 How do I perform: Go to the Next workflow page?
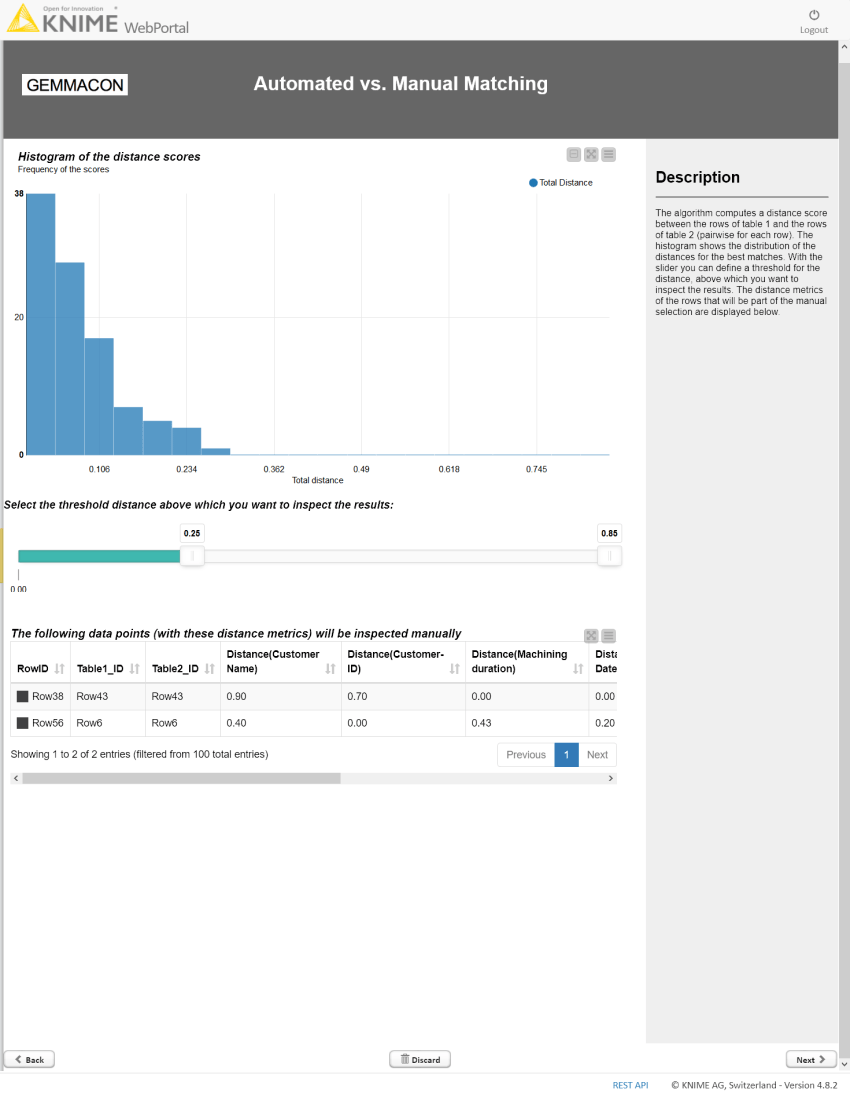pyautogui.click(x=811, y=1060)
